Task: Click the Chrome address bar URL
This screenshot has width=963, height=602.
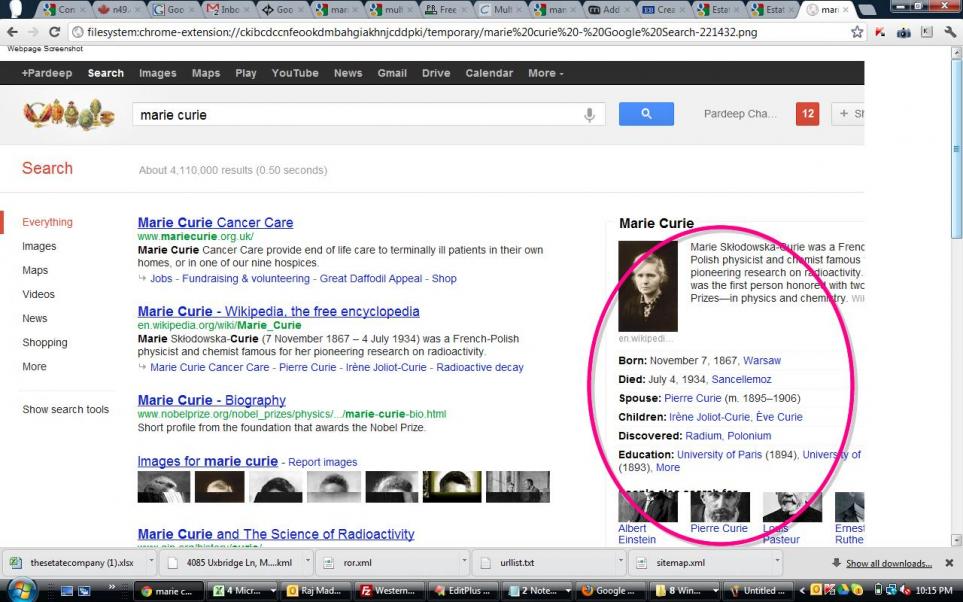Action: (x=422, y=32)
